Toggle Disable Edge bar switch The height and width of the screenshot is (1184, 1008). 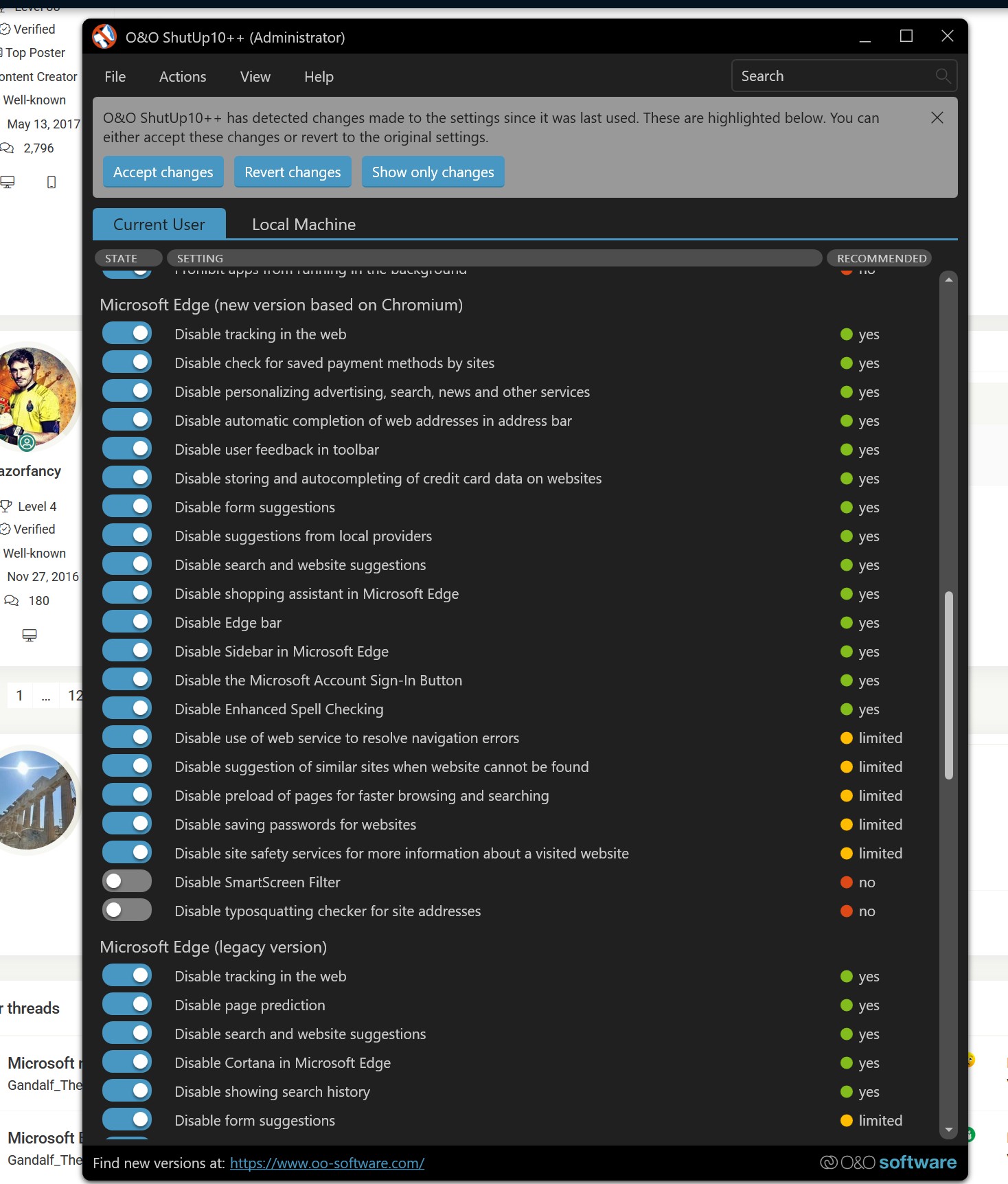pyautogui.click(x=127, y=622)
